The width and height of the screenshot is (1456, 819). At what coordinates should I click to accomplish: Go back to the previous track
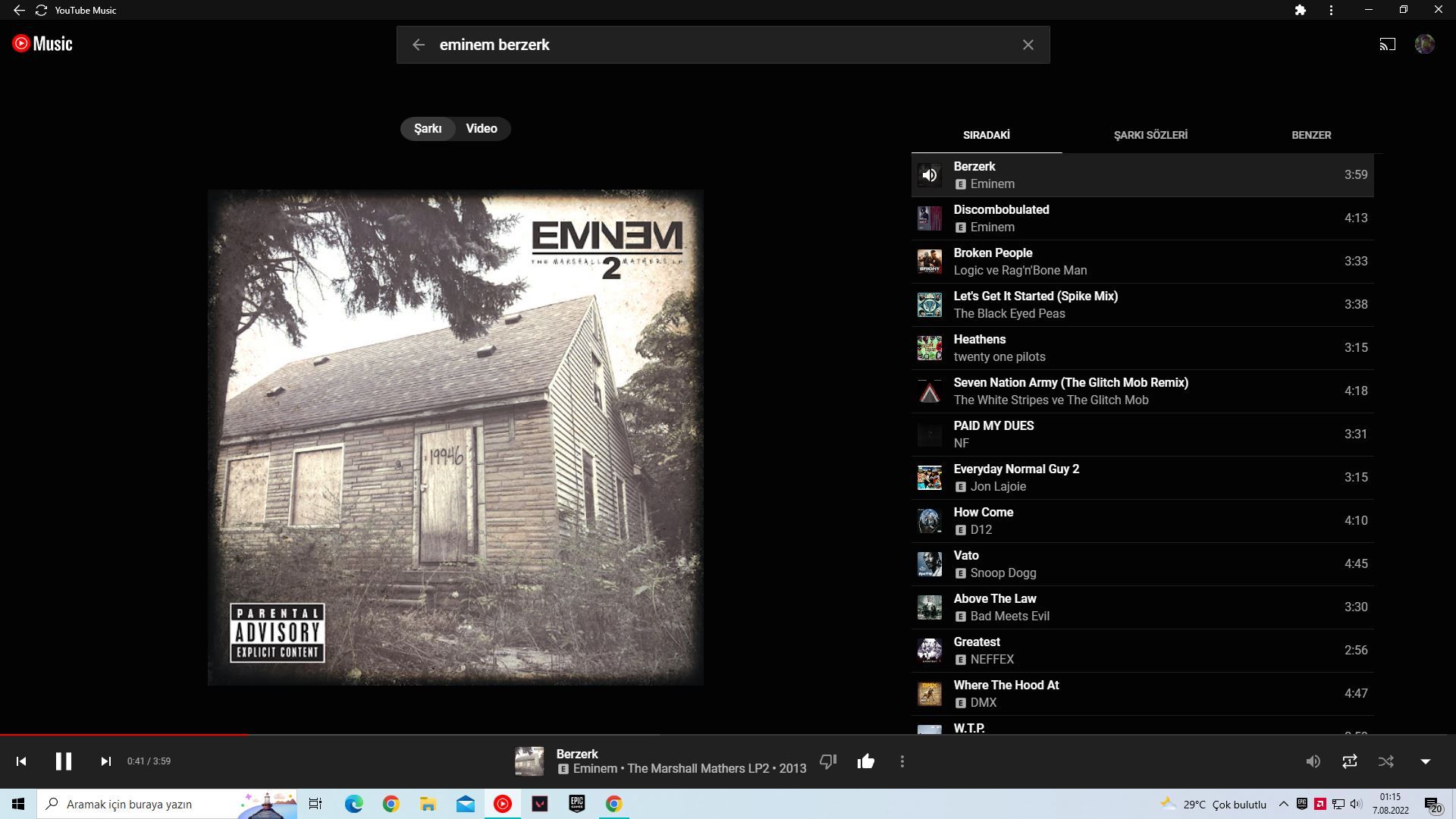[x=21, y=761]
